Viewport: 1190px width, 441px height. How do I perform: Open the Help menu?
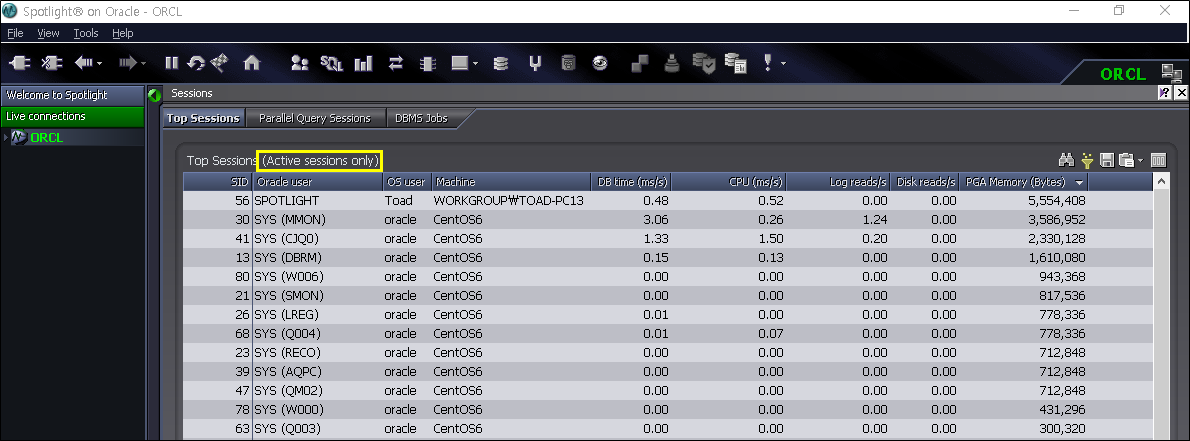[x=123, y=33]
